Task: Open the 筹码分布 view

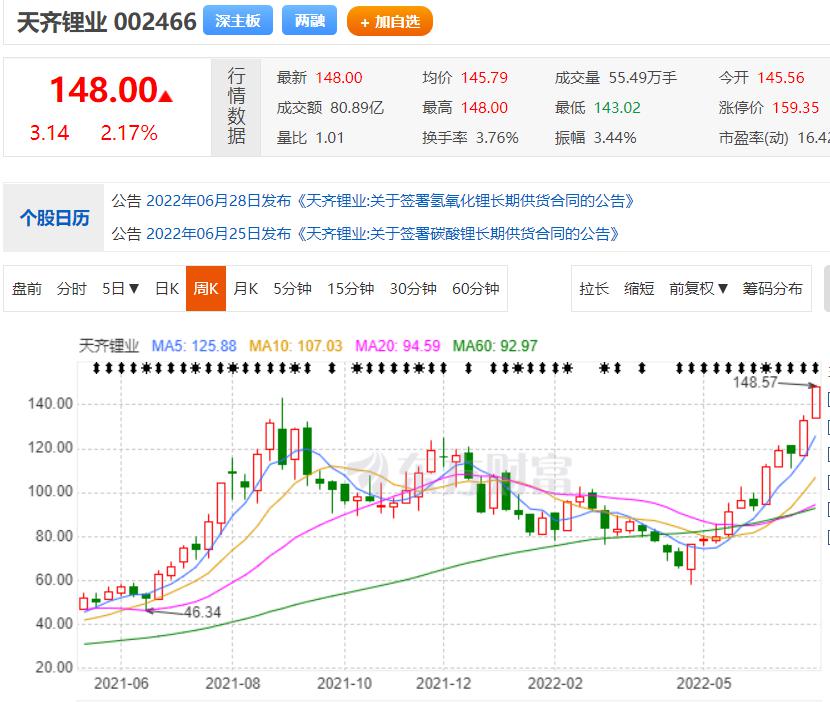Action: pyautogui.click(x=772, y=289)
